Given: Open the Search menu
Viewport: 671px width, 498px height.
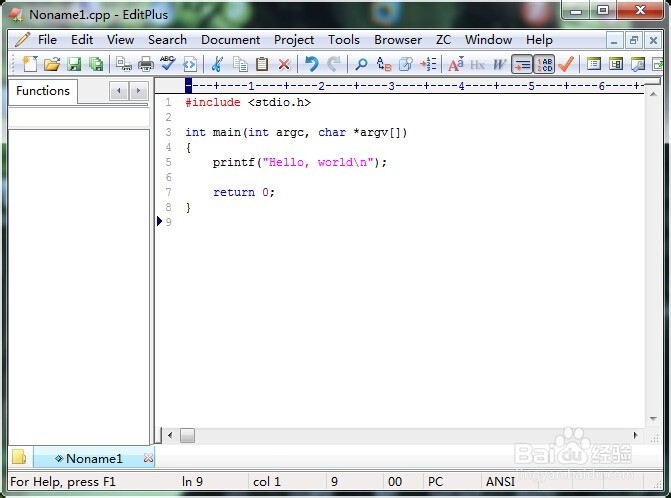Looking at the screenshot, I should coord(167,40).
